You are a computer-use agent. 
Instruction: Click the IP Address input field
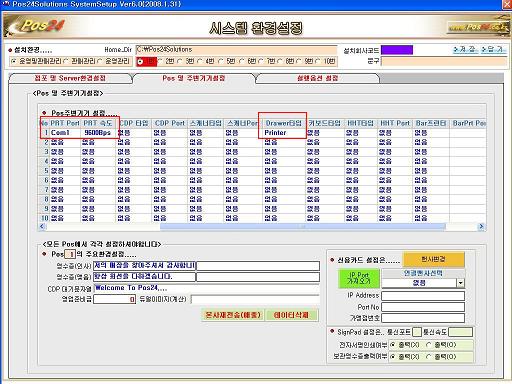tap(423, 296)
